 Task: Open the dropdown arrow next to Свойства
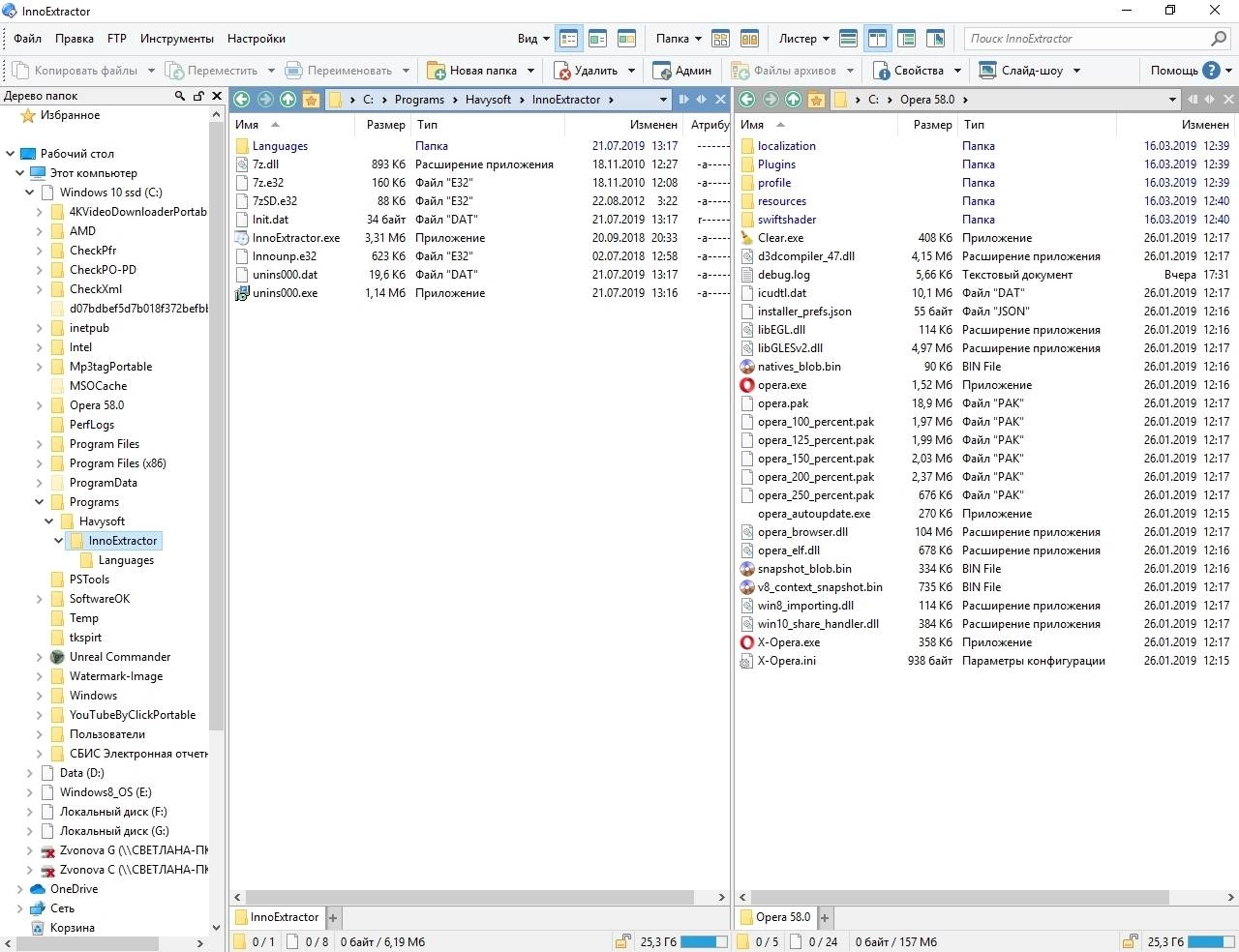[957, 70]
